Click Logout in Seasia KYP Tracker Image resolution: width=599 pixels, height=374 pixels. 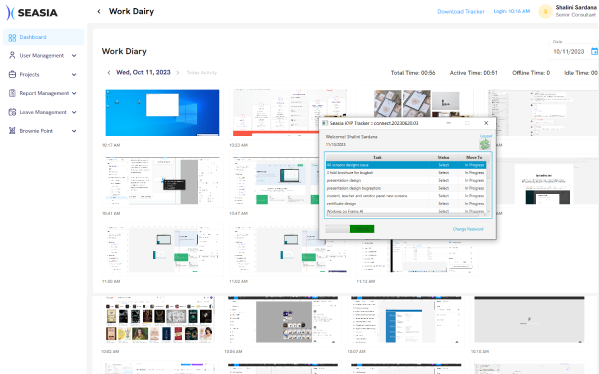[486, 136]
